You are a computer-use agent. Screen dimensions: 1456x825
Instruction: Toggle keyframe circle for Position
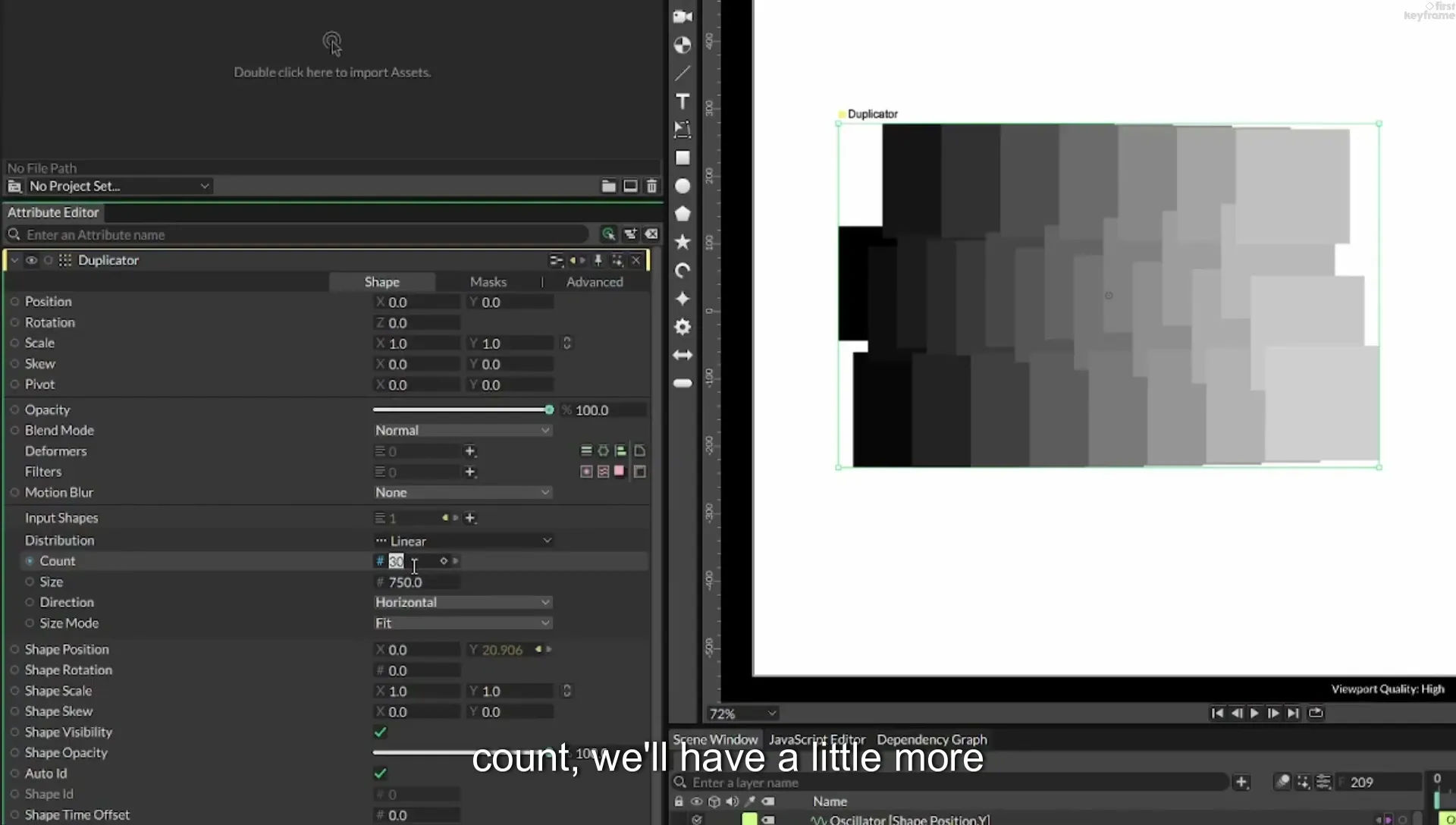click(14, 302)
